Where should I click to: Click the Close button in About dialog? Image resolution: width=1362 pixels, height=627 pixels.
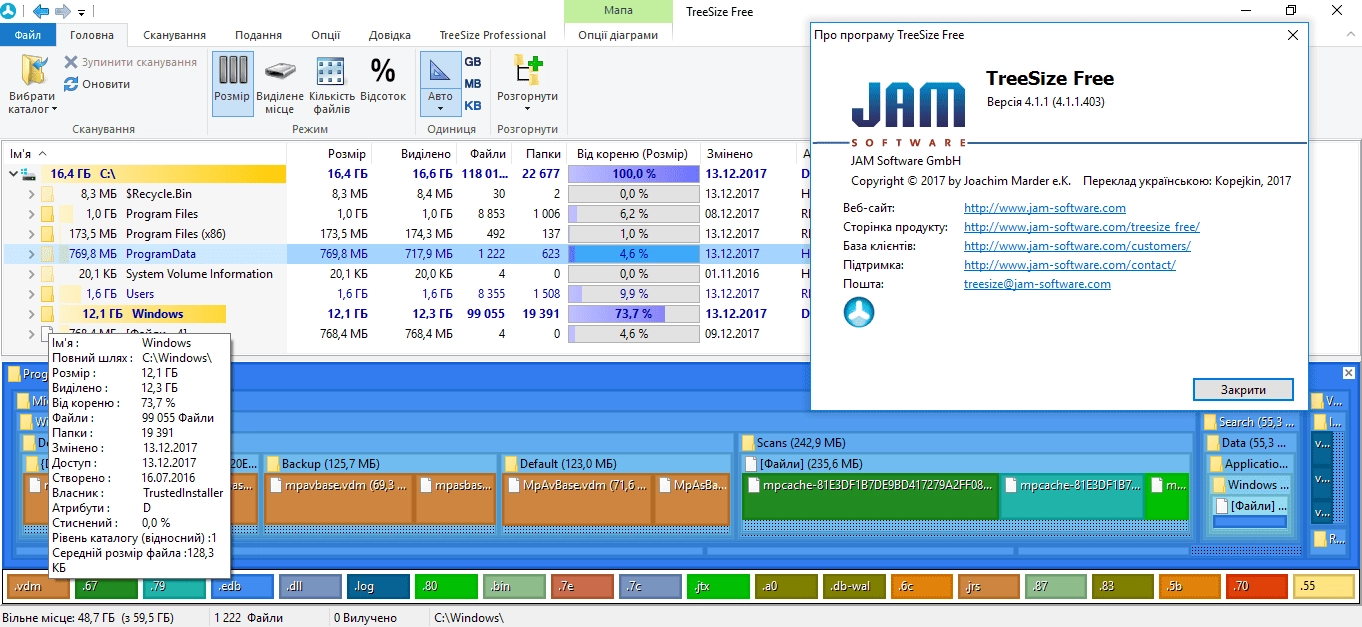pos(1243,389)
